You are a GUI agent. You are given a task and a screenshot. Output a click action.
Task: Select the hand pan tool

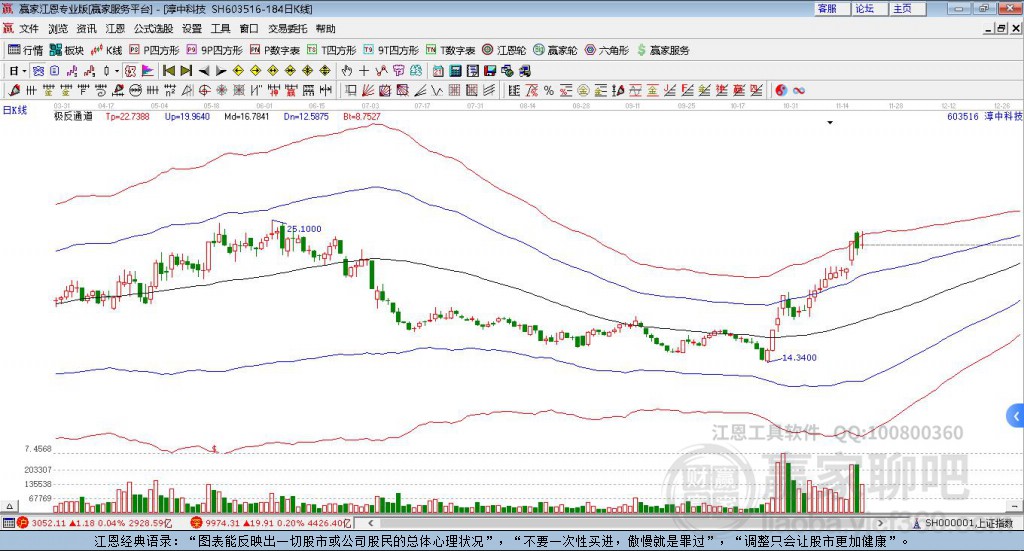(346, 71)
